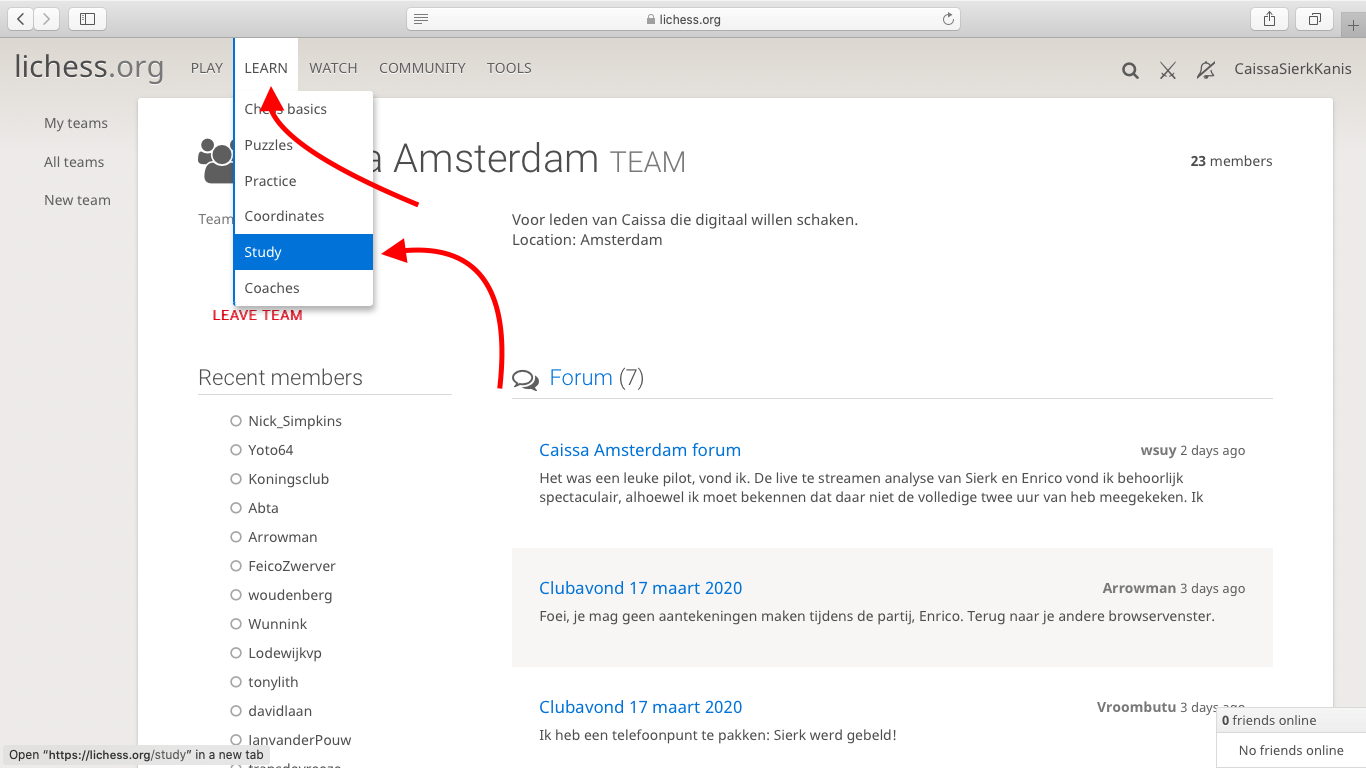Select Coordinates in Learn dropdown
The image size is (1366, 768).
coord(303,216)
